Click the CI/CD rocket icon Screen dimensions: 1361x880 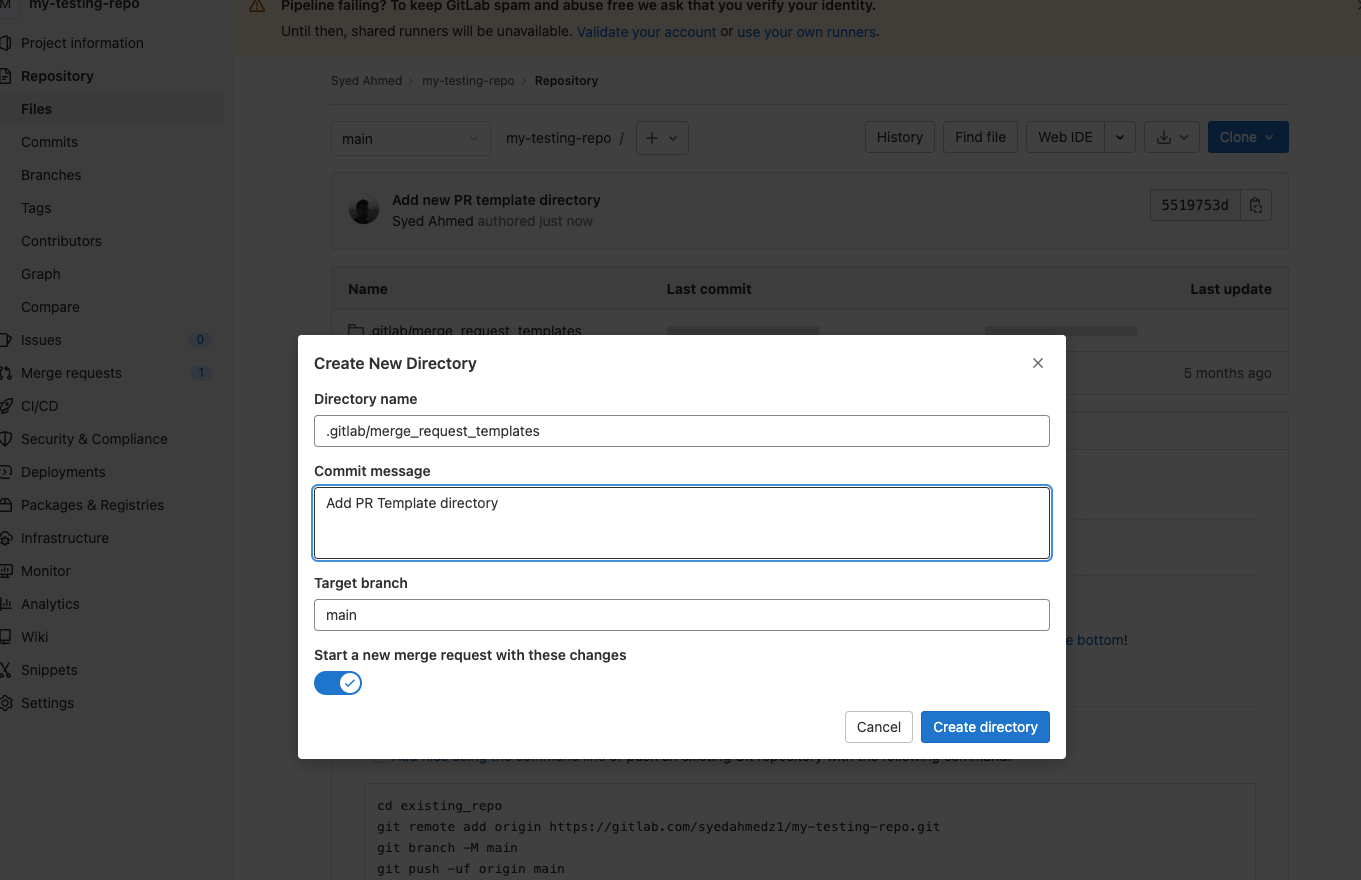pyautogui.click(x=7, y=406)
